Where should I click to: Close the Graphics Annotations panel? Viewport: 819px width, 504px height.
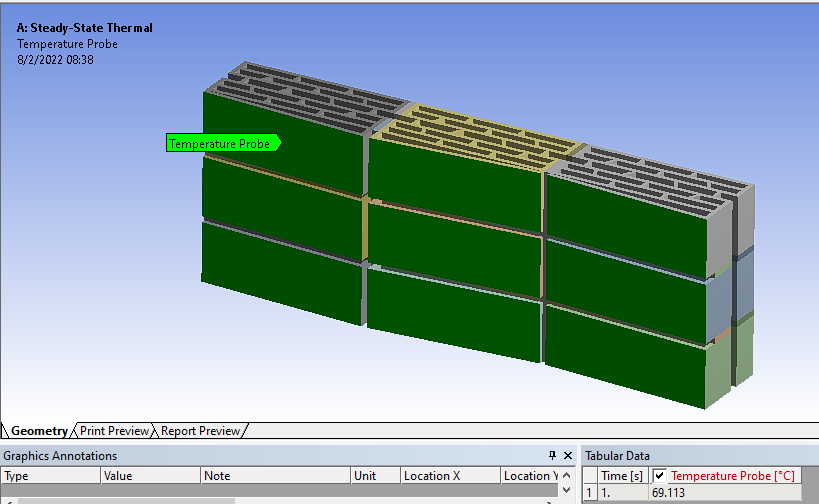pos(568,455)
